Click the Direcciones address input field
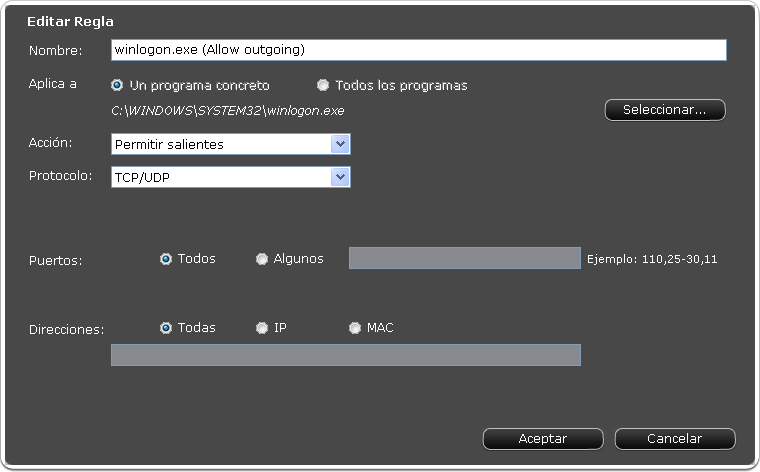The width and height of the screenshot is (760, 472). point(346,355)
